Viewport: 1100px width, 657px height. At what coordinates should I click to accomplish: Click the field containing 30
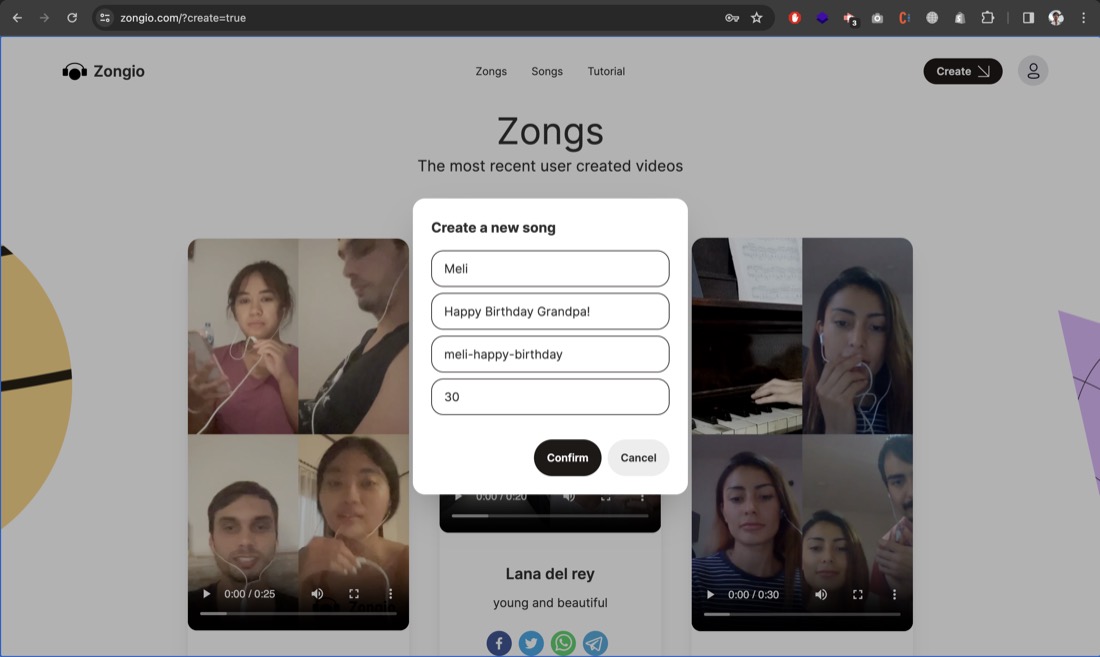click(550, 397)
